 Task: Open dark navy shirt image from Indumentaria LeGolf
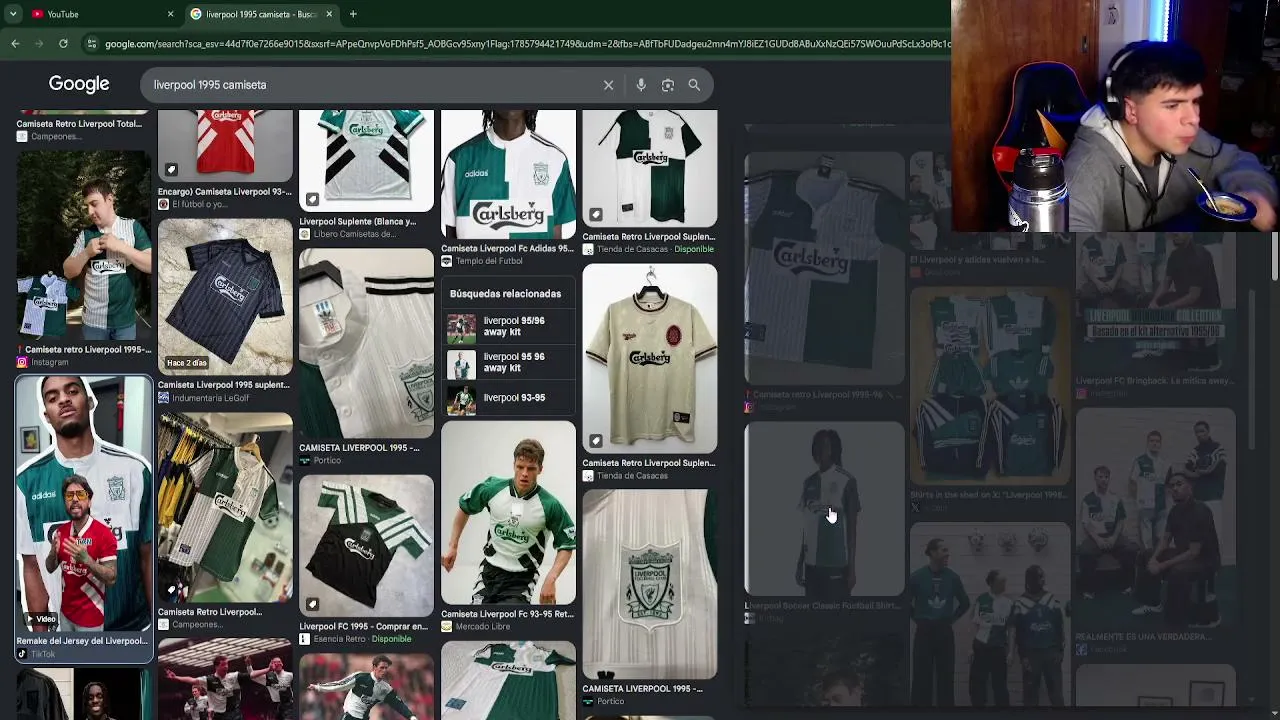click(225, 297)
